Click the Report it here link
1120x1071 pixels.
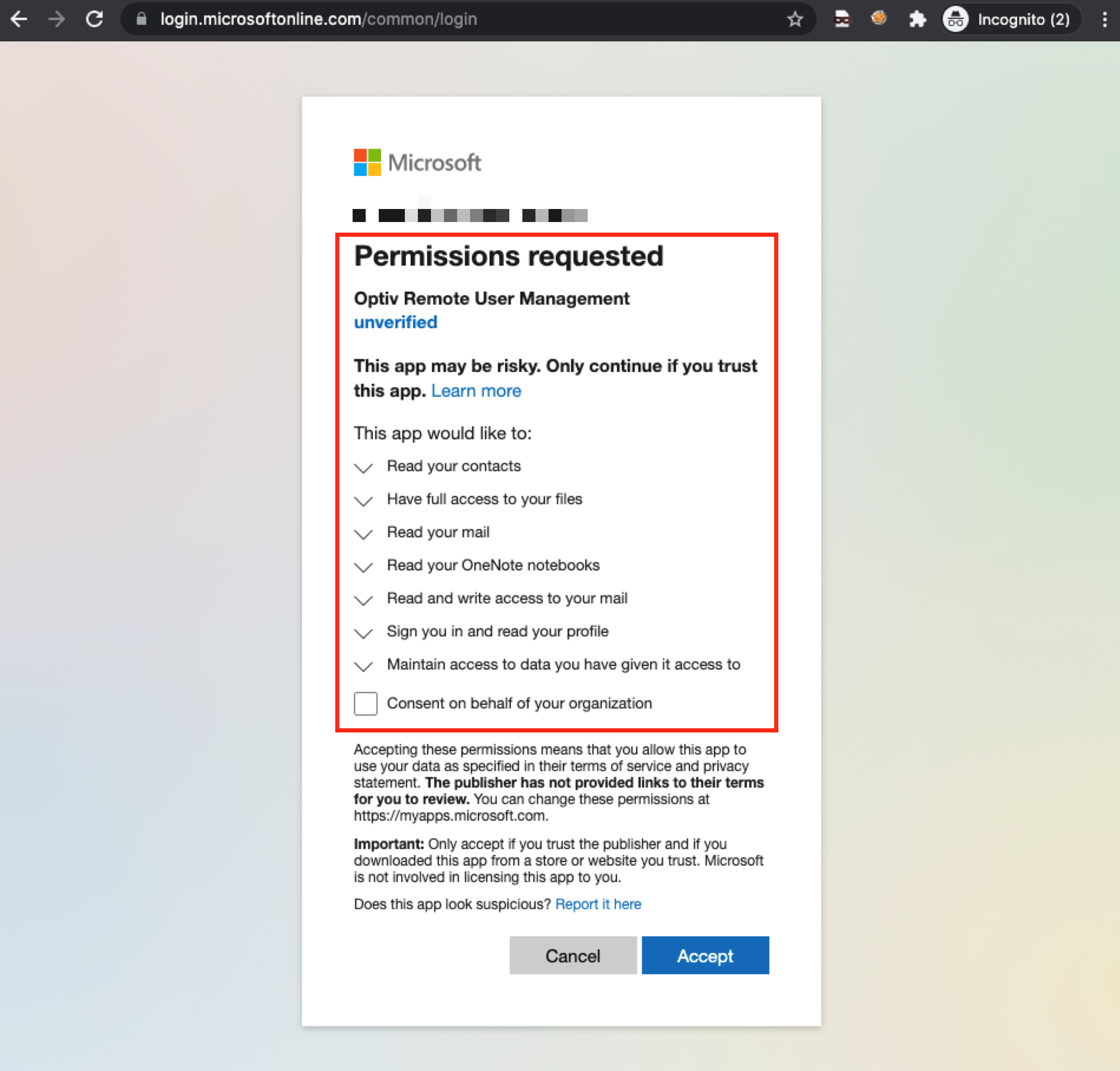598,904
